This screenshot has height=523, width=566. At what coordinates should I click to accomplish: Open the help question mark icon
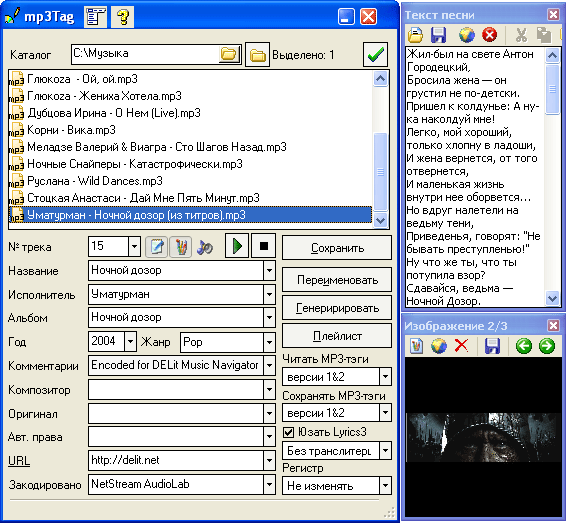point(123,17)
